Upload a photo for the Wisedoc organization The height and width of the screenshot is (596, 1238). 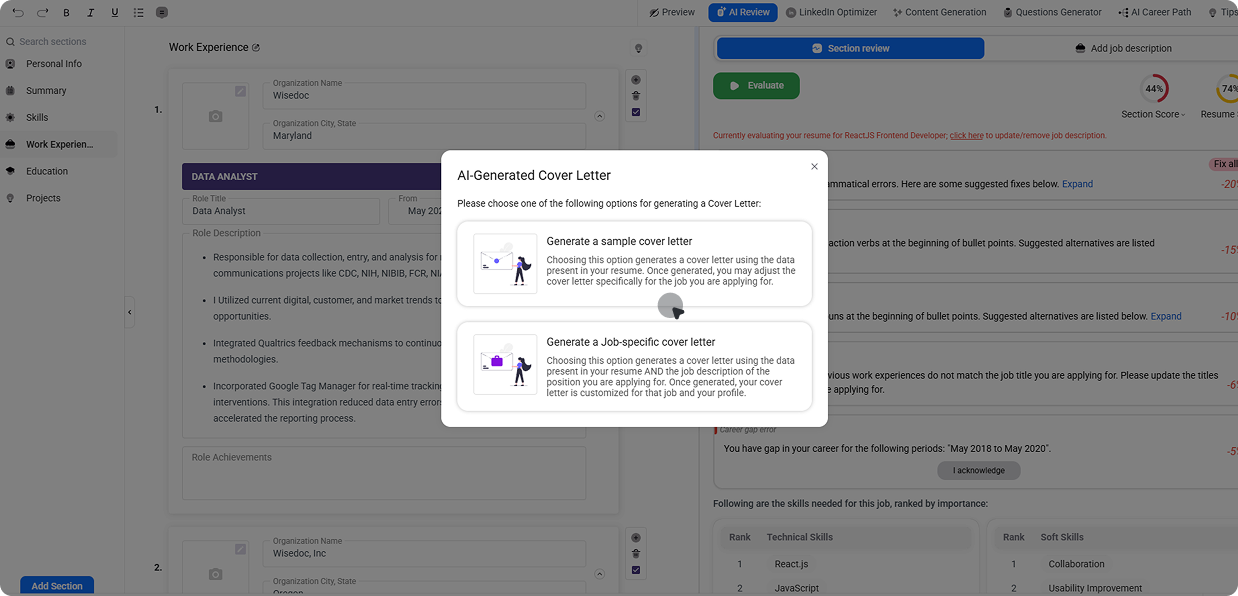215,116
